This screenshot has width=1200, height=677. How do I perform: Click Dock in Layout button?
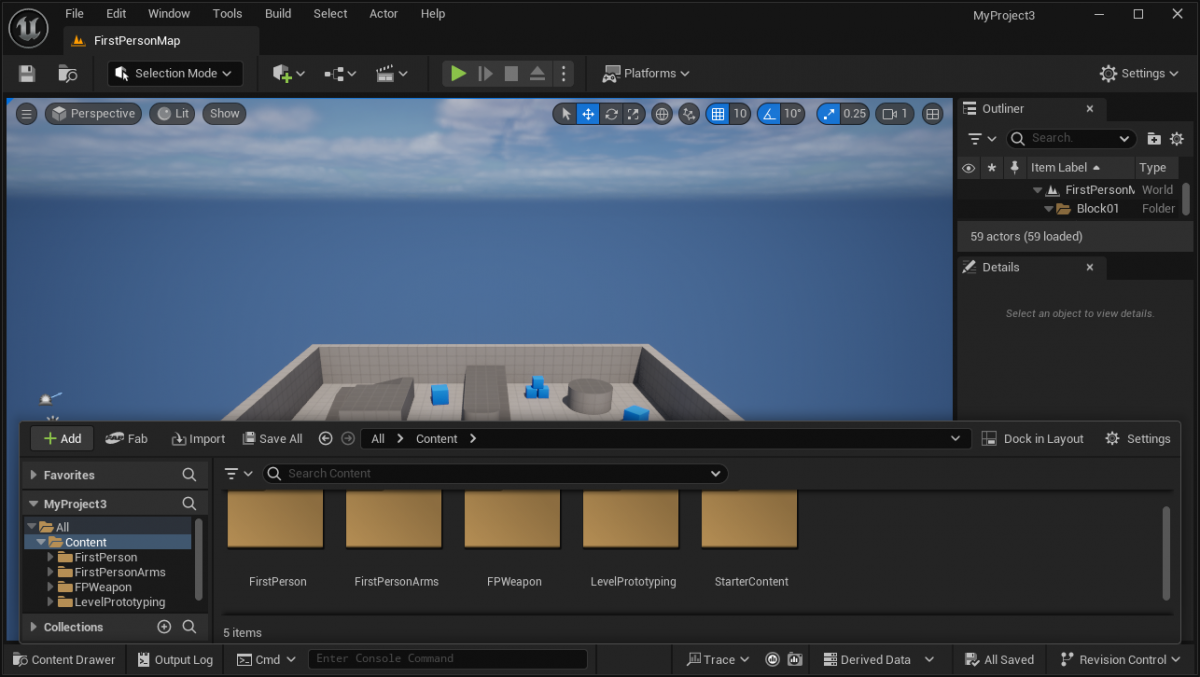coord(1032,438)
